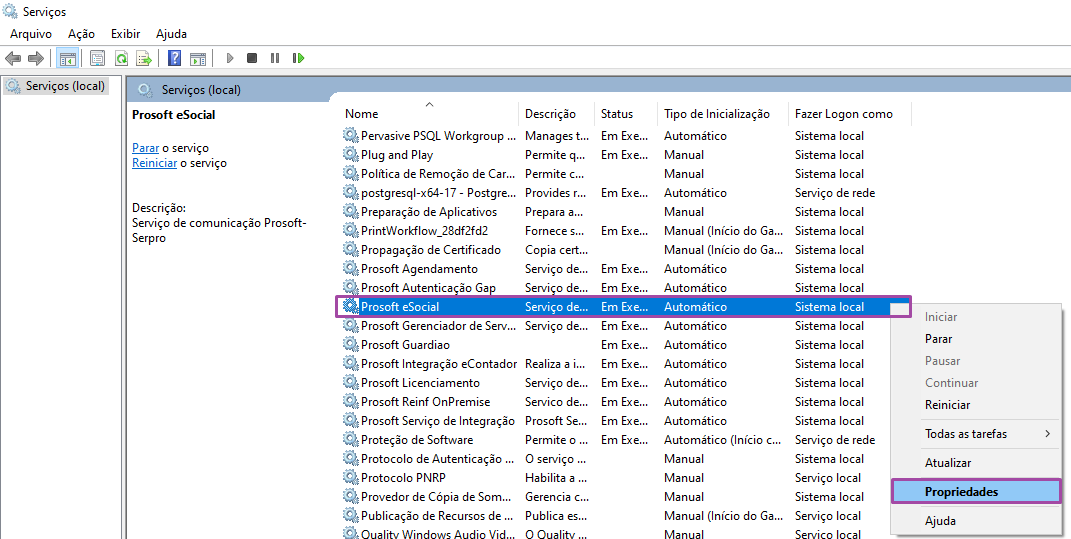
Task: Click the gear icon of postgresql-x64-17
Action: pyautogui.click(x=350, y=193)
